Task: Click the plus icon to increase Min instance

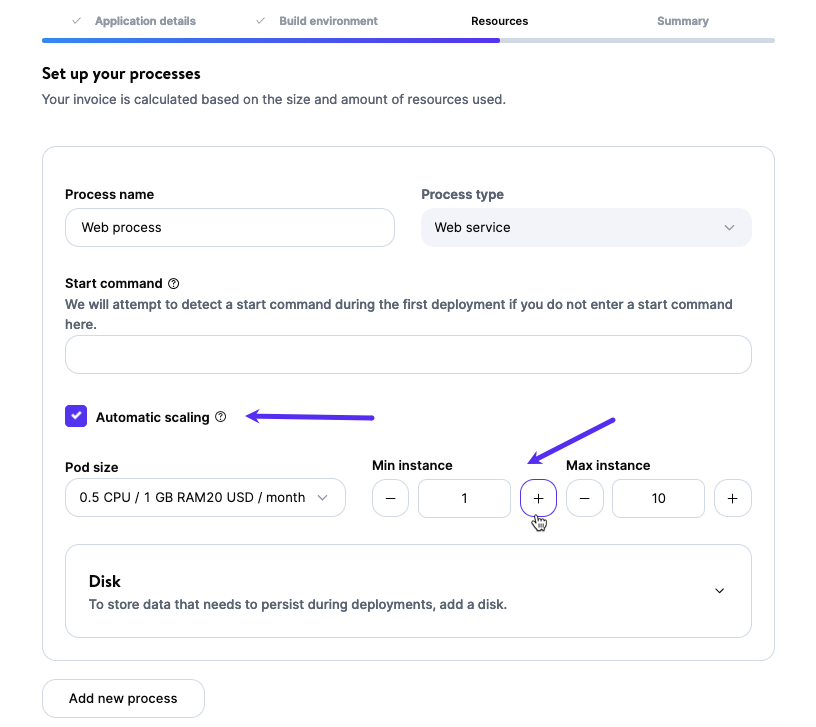Action: [x=538, y=497]
